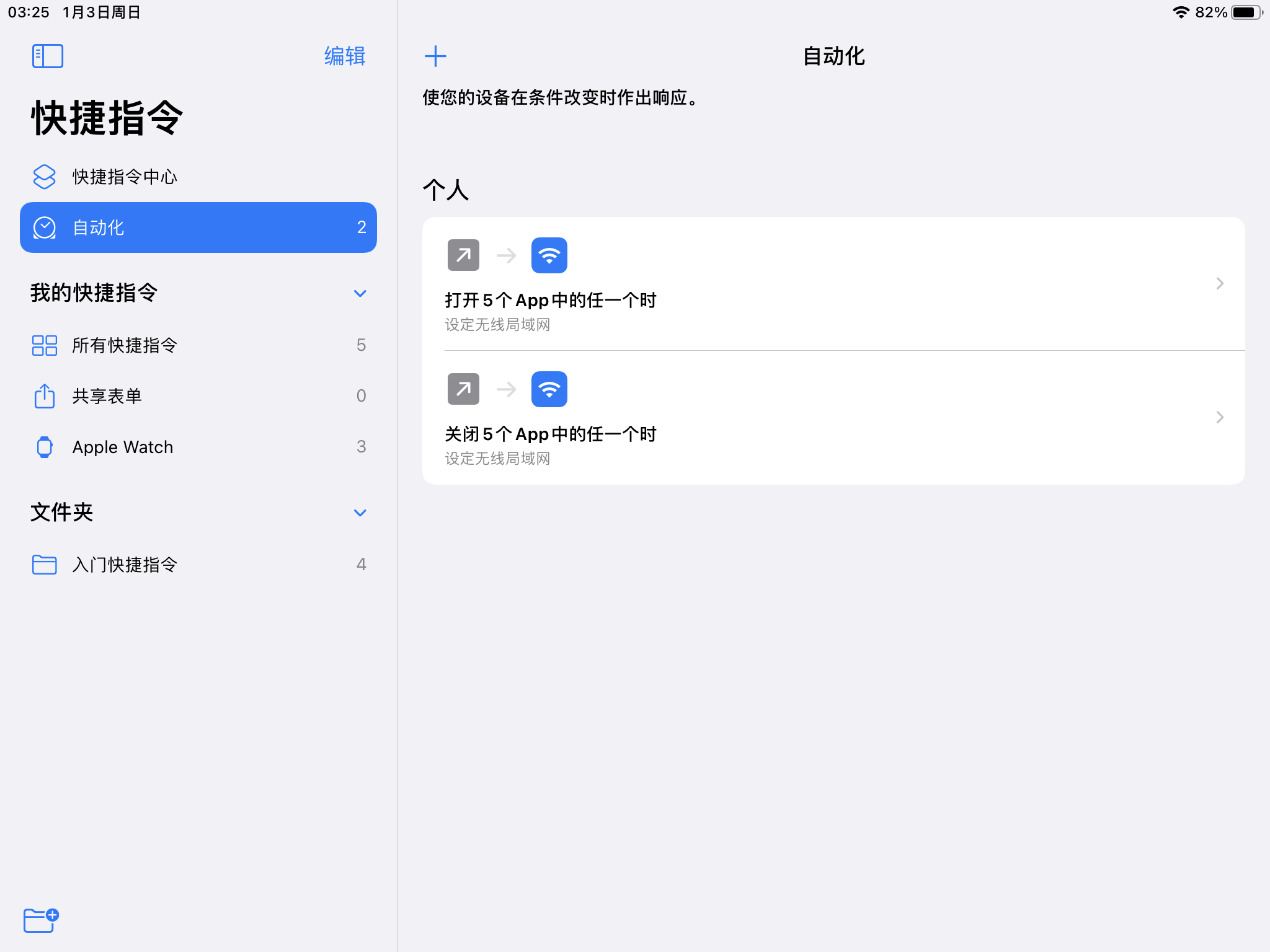
Task: Open the 快捷指令中心 gallery
Action: click(x=124, y=177)
